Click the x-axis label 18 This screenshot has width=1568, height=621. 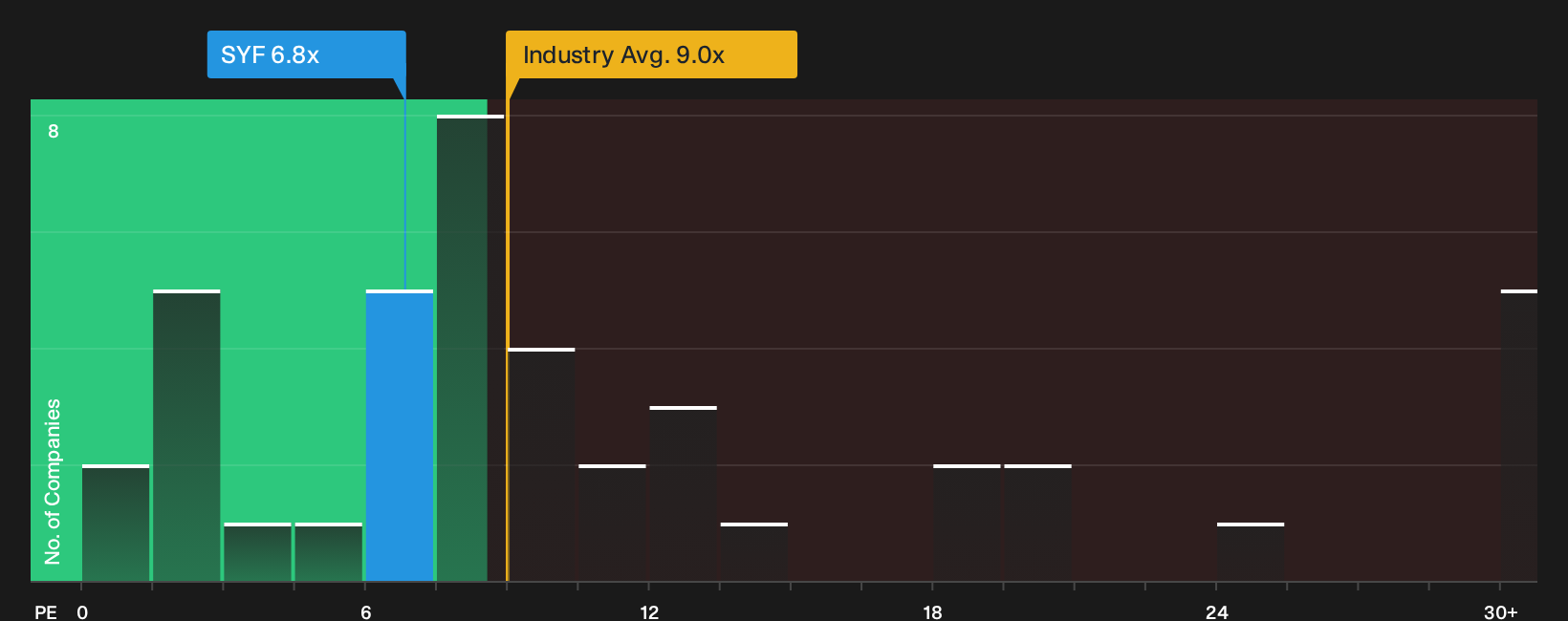click(932, 612)
